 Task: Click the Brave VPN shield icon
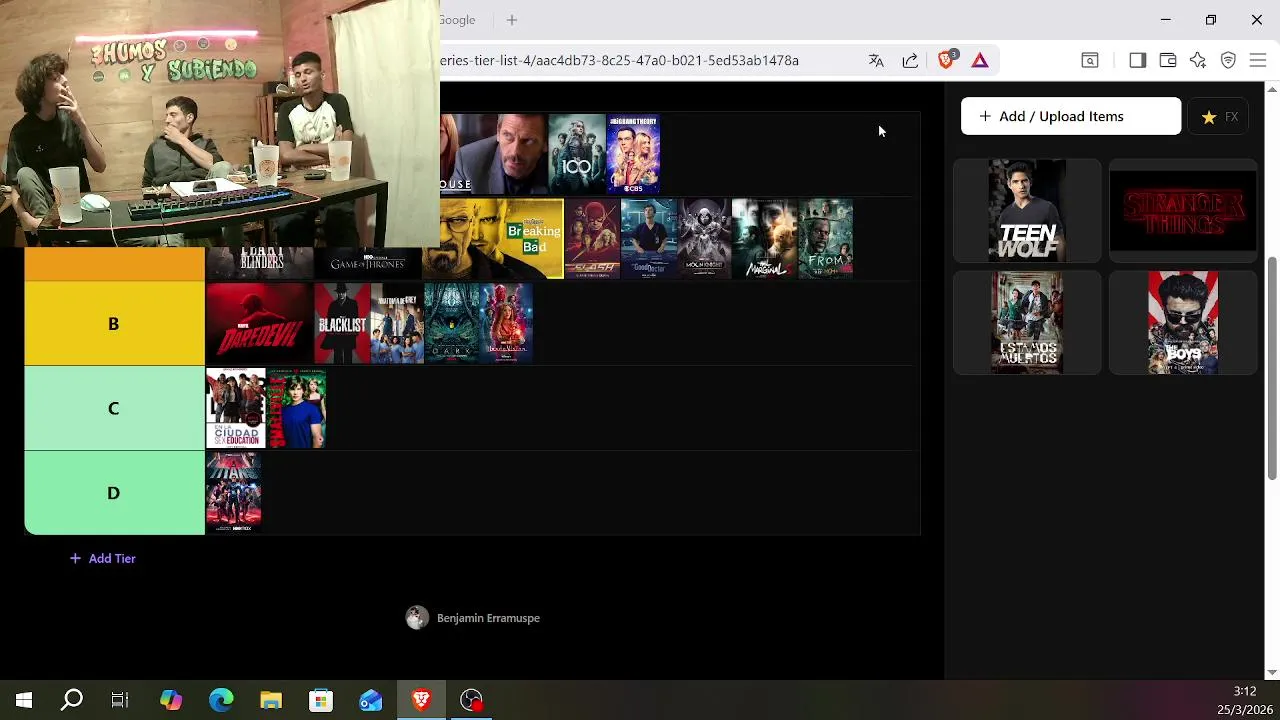(x=1228, y=60)
